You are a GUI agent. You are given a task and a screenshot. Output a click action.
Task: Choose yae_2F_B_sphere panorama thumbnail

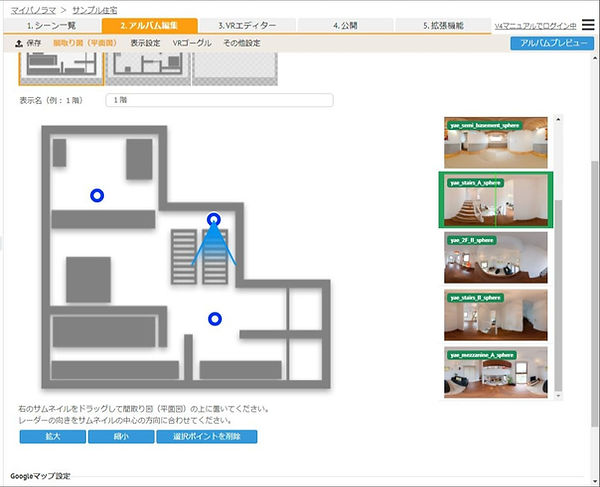tap(495, 258)
